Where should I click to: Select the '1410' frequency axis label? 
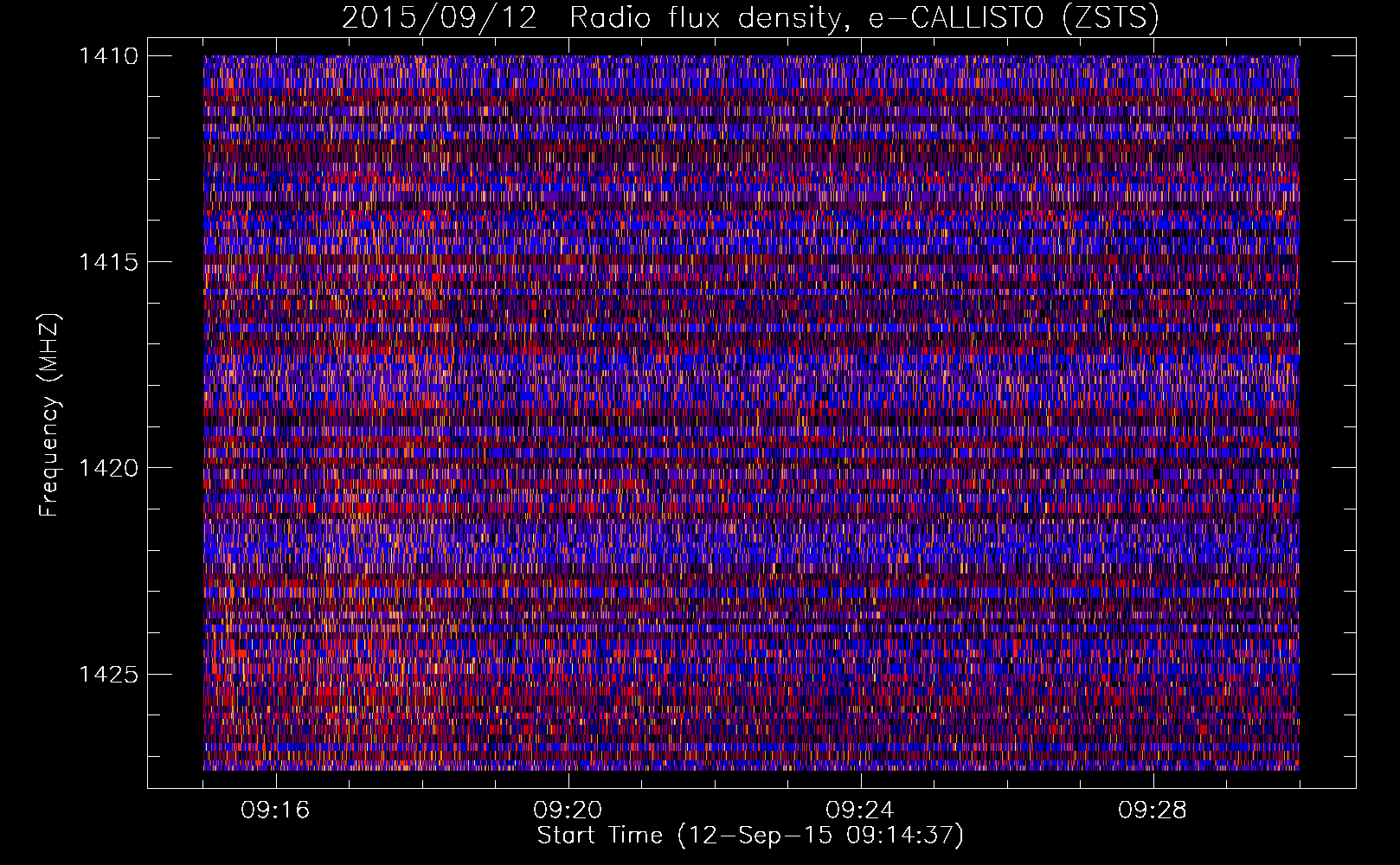[x=108, y=56]
